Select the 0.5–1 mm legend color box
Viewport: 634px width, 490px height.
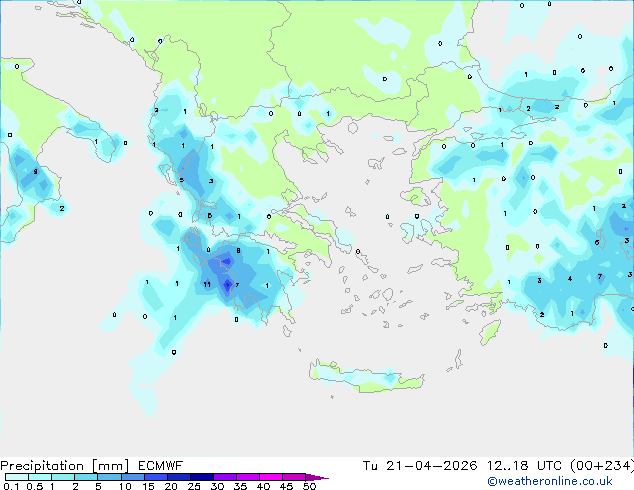[40, 477]
